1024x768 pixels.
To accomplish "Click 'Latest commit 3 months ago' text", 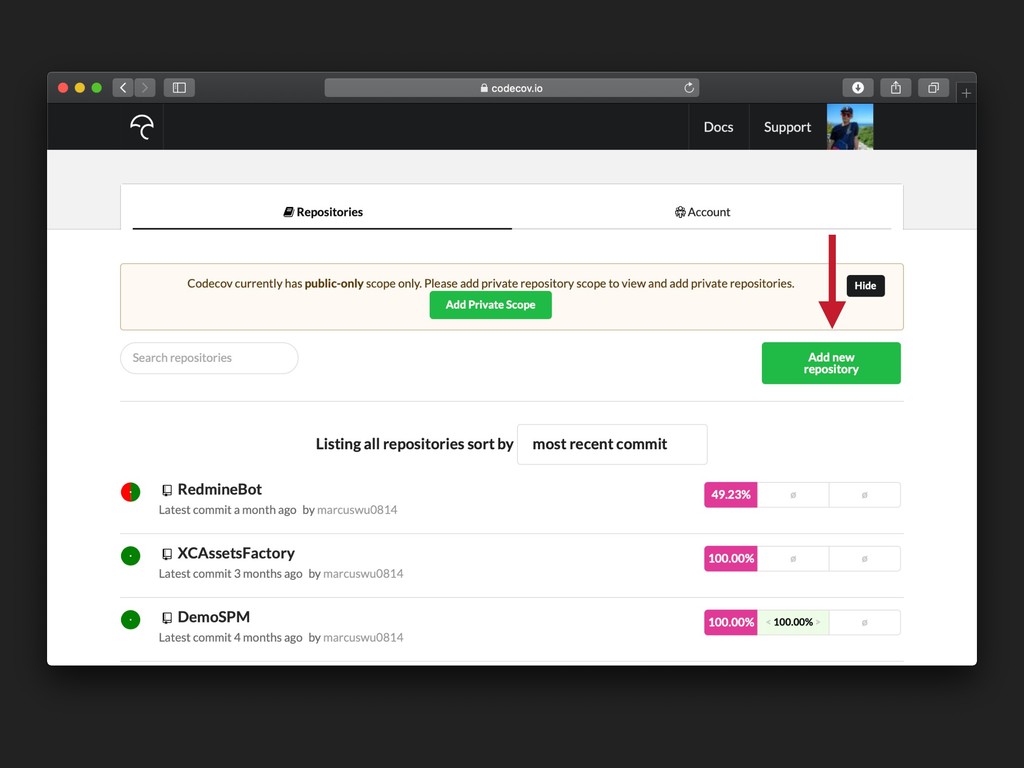I will click(x=231, y=573).
